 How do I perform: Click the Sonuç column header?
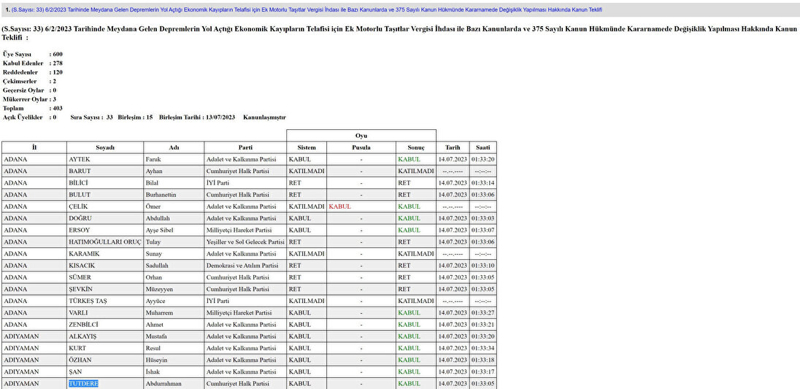pos(416,148)
